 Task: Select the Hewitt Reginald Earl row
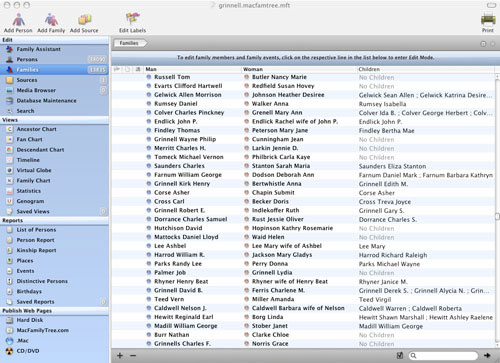click(303, 317)
